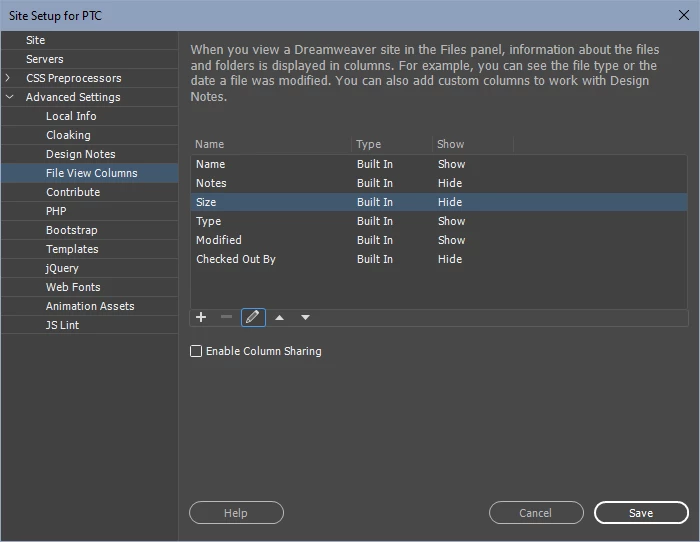Click the Name column header
Screen dimensions: 700x542
(271, 144)
